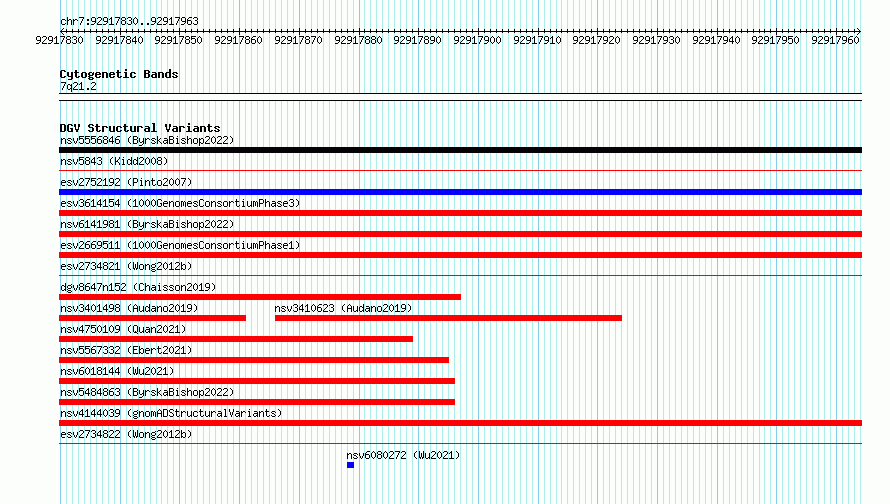The height and width of the screenshot is (504, 890).
Task: Select the red nsv6141981 variant bar
Action: pos(460,234)
